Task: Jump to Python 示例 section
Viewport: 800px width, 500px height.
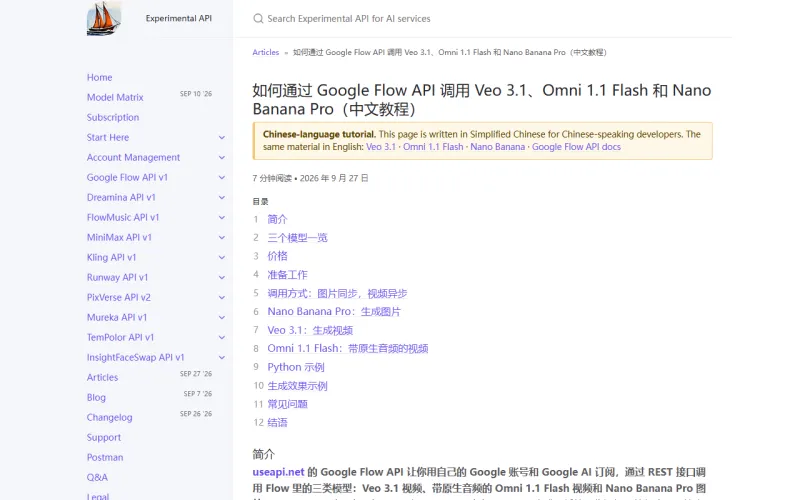Action: [x=296, y=367]
